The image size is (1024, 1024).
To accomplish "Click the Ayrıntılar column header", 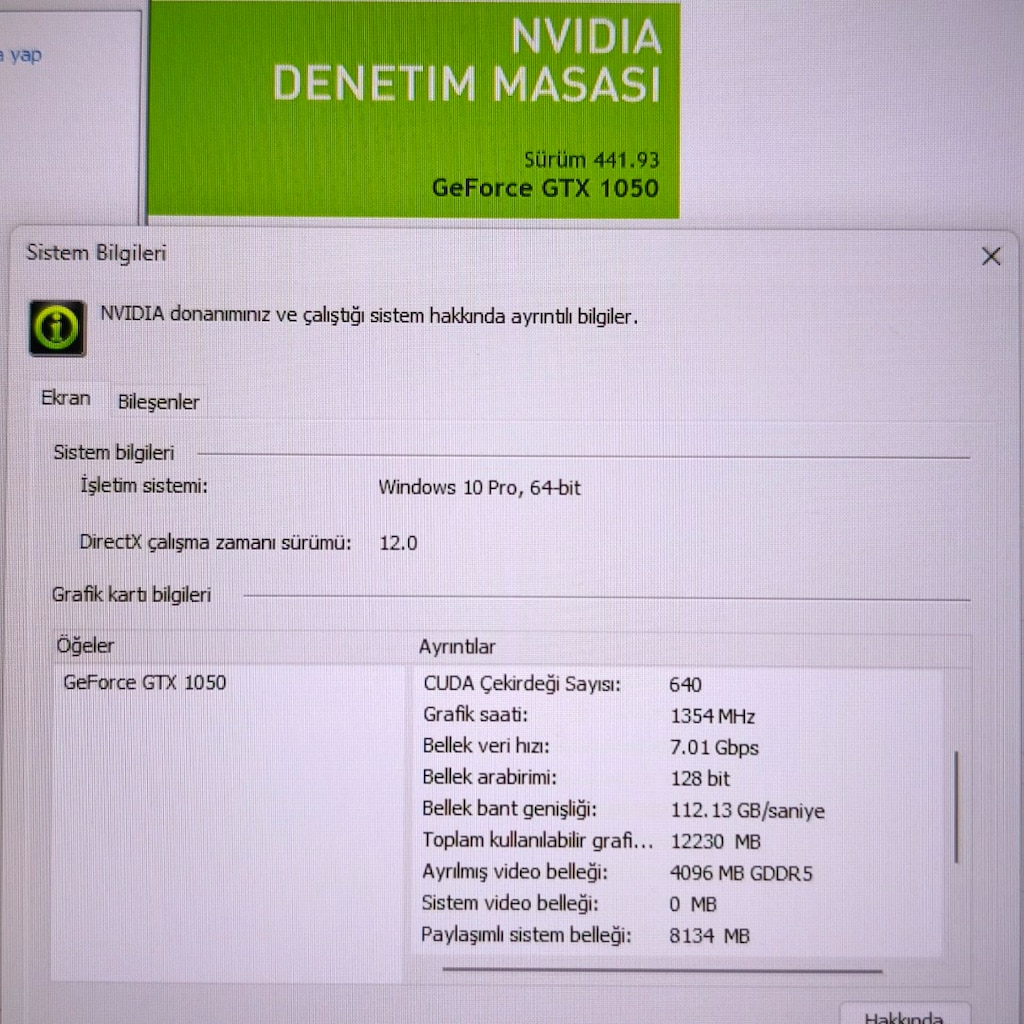I will click(x=692, y=647).
